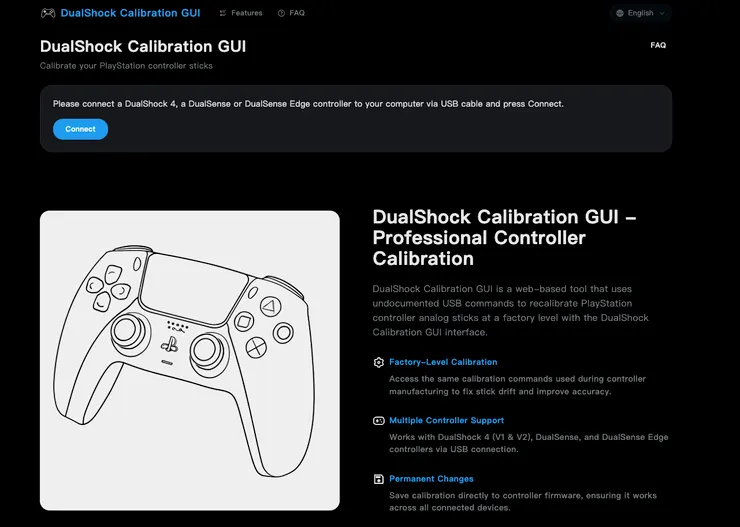Viewport: 740px width, 527px height.
Task: Expand language list using the chevron arrow
Action: tap(662, 13)
